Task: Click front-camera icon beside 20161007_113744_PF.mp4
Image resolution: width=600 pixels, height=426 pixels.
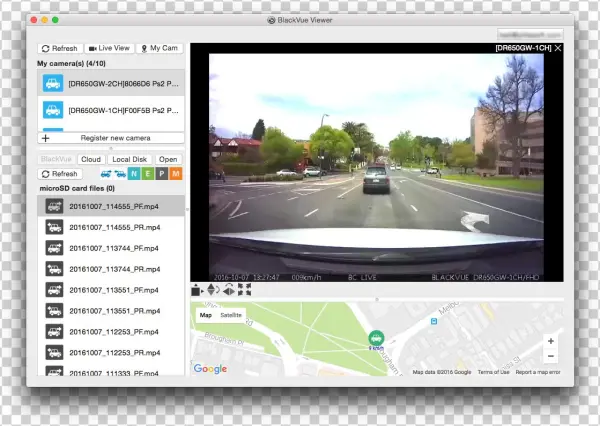Action: coord(54,248)
